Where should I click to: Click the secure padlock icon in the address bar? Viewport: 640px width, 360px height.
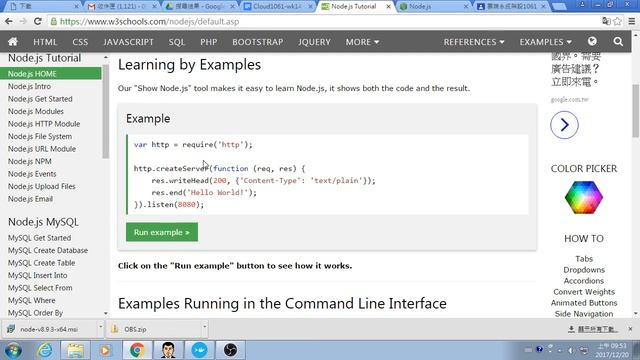click(53, 22)
